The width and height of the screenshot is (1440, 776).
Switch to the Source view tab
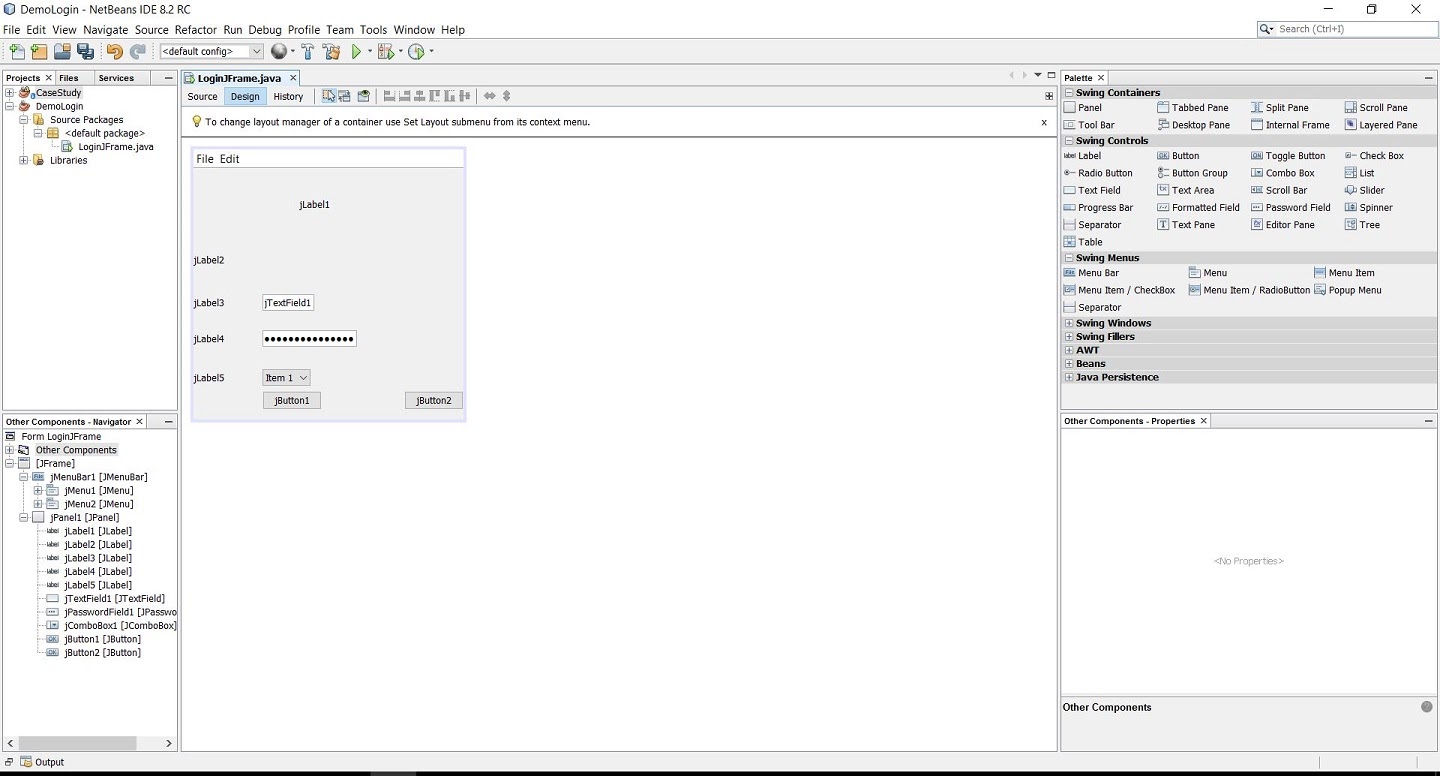202,97
